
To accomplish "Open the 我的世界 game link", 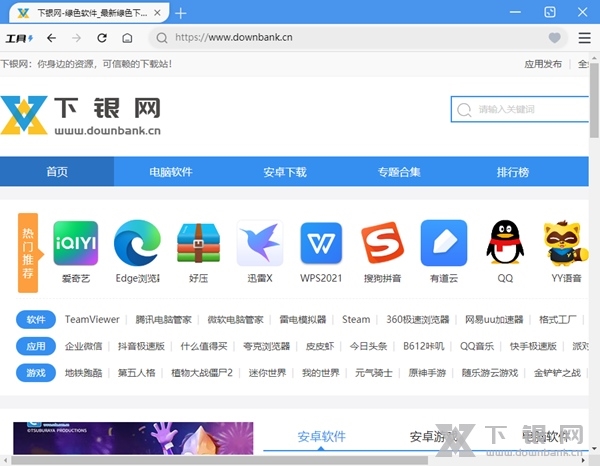I will pyautogui.click(x=321, y=373).
